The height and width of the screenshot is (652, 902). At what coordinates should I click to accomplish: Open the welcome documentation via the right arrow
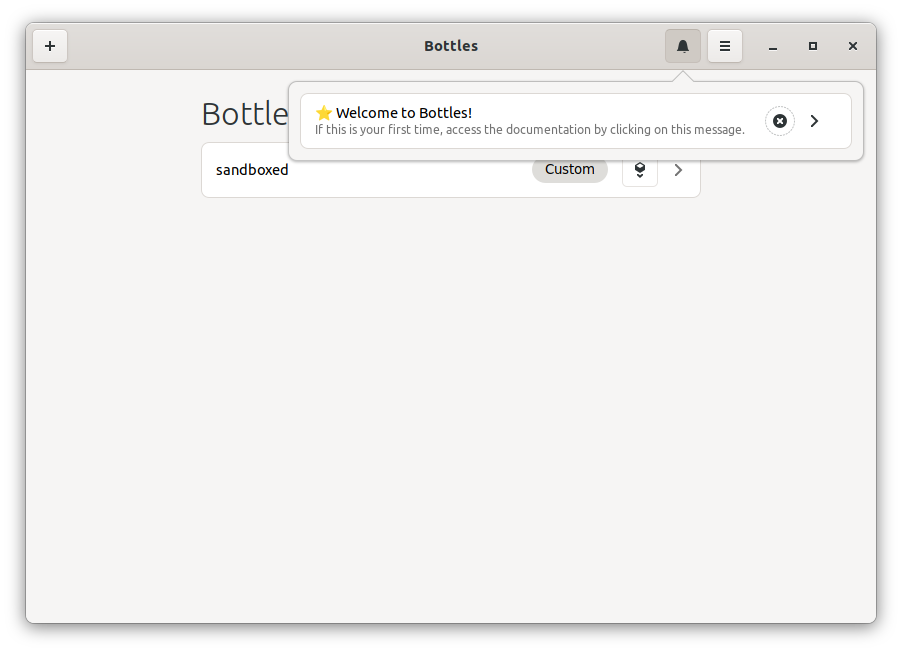[814, 120]
